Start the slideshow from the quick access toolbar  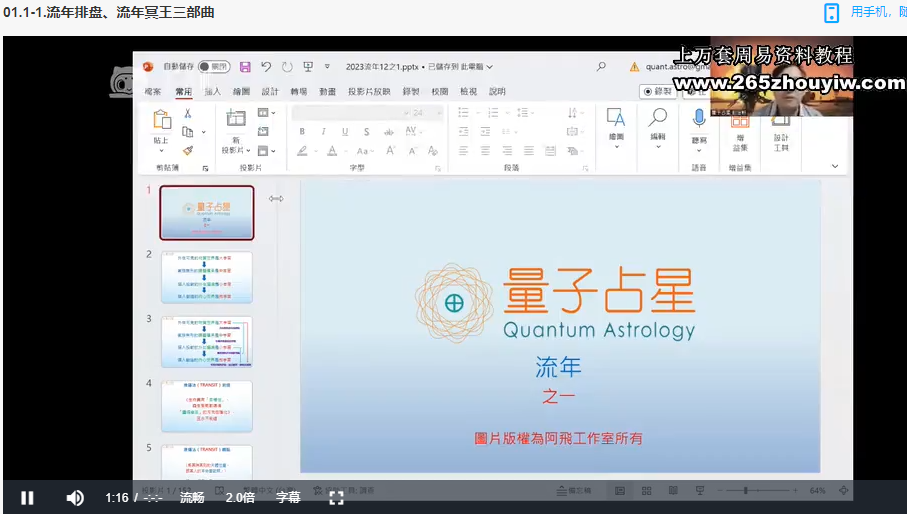(x=308, y=66)
